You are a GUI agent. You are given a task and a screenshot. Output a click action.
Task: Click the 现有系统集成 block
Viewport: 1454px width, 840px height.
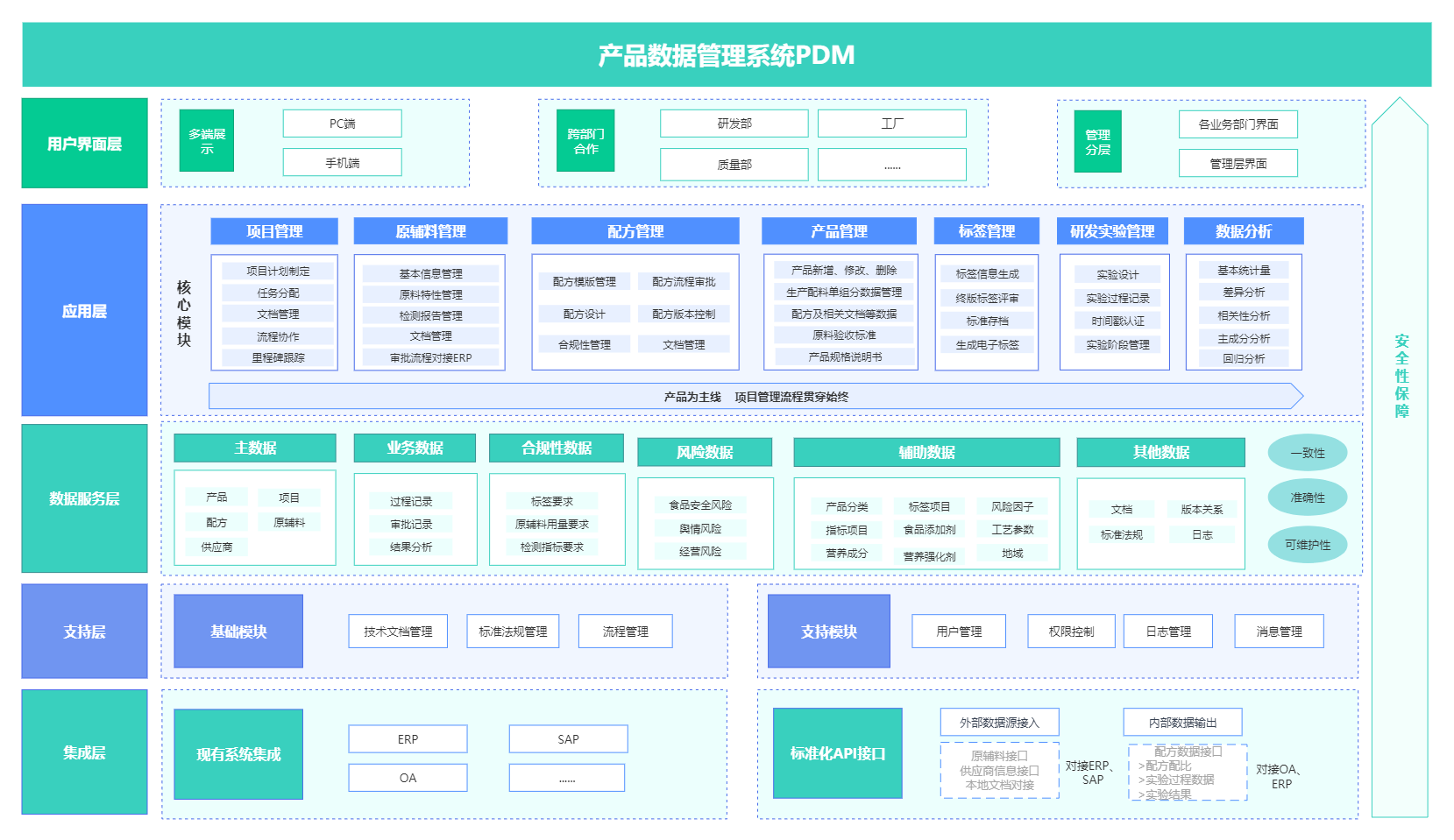pyautogui.click(x=238, y=754)
